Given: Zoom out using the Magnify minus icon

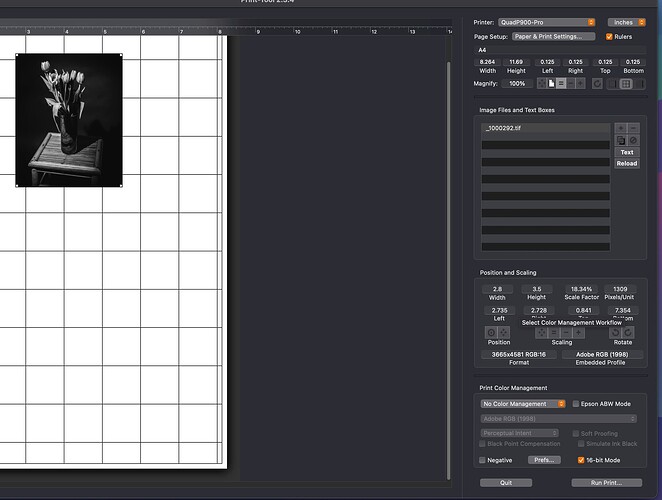Looking at the screenshot, I should tap(571, 84).
